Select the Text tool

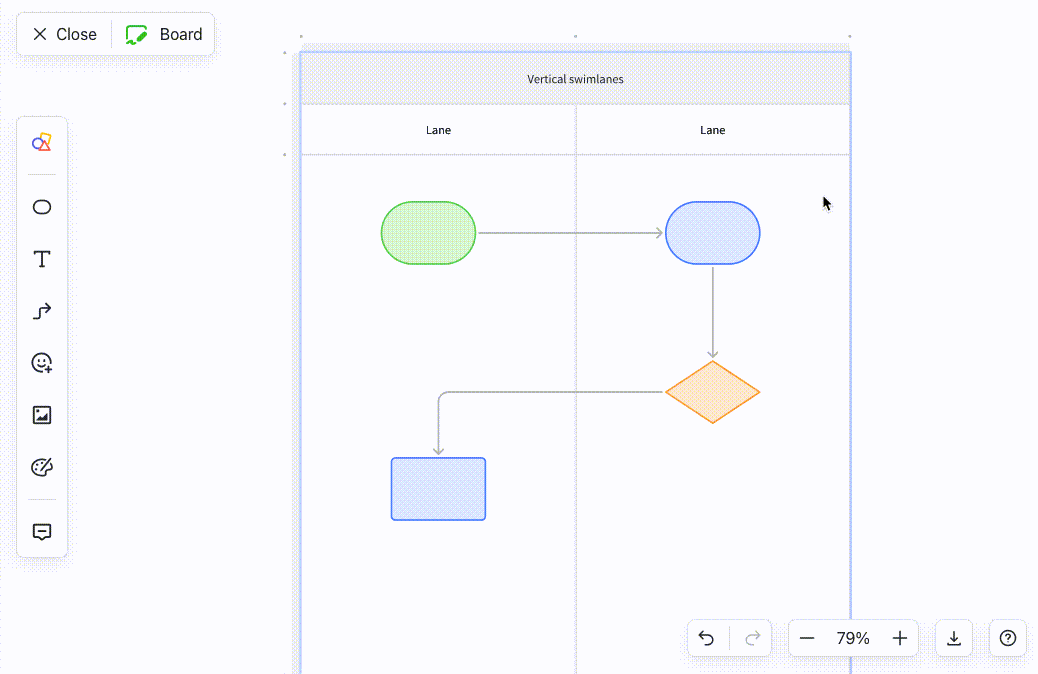(41, 258)
